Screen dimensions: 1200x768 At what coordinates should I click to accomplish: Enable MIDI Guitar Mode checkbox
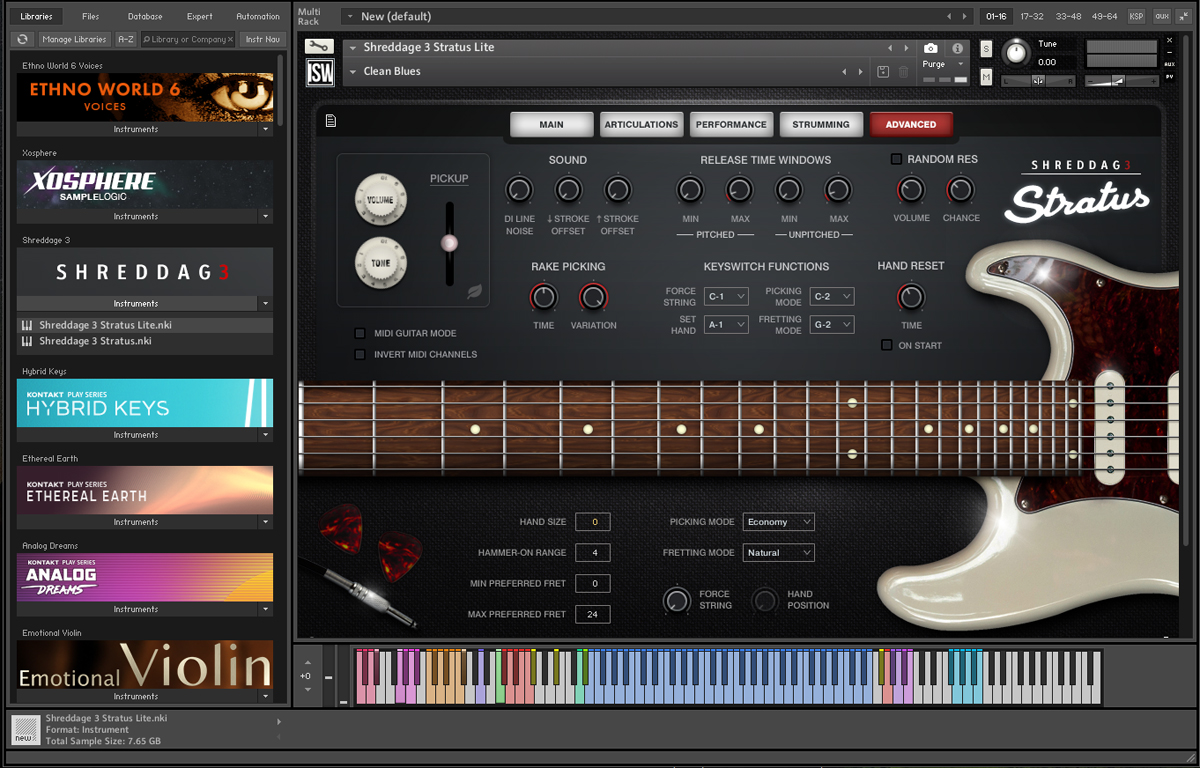(x=360, y=333)
